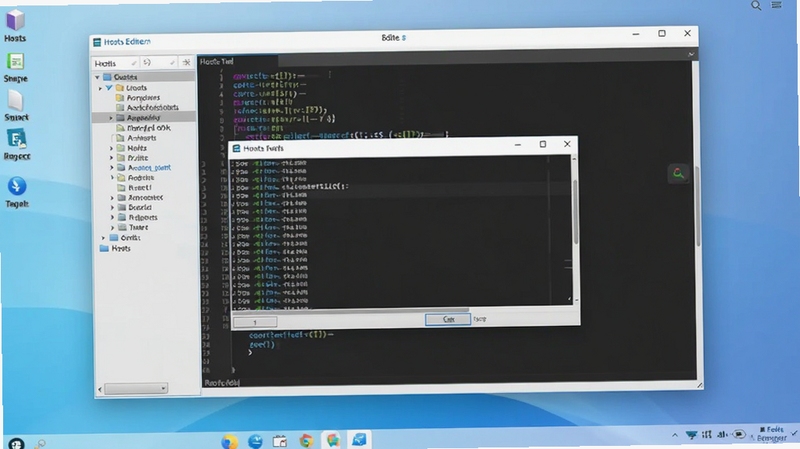Click the status bar text at editor bottom
Viewport: 800px width, 449px height.
click(x=221, y=383)
